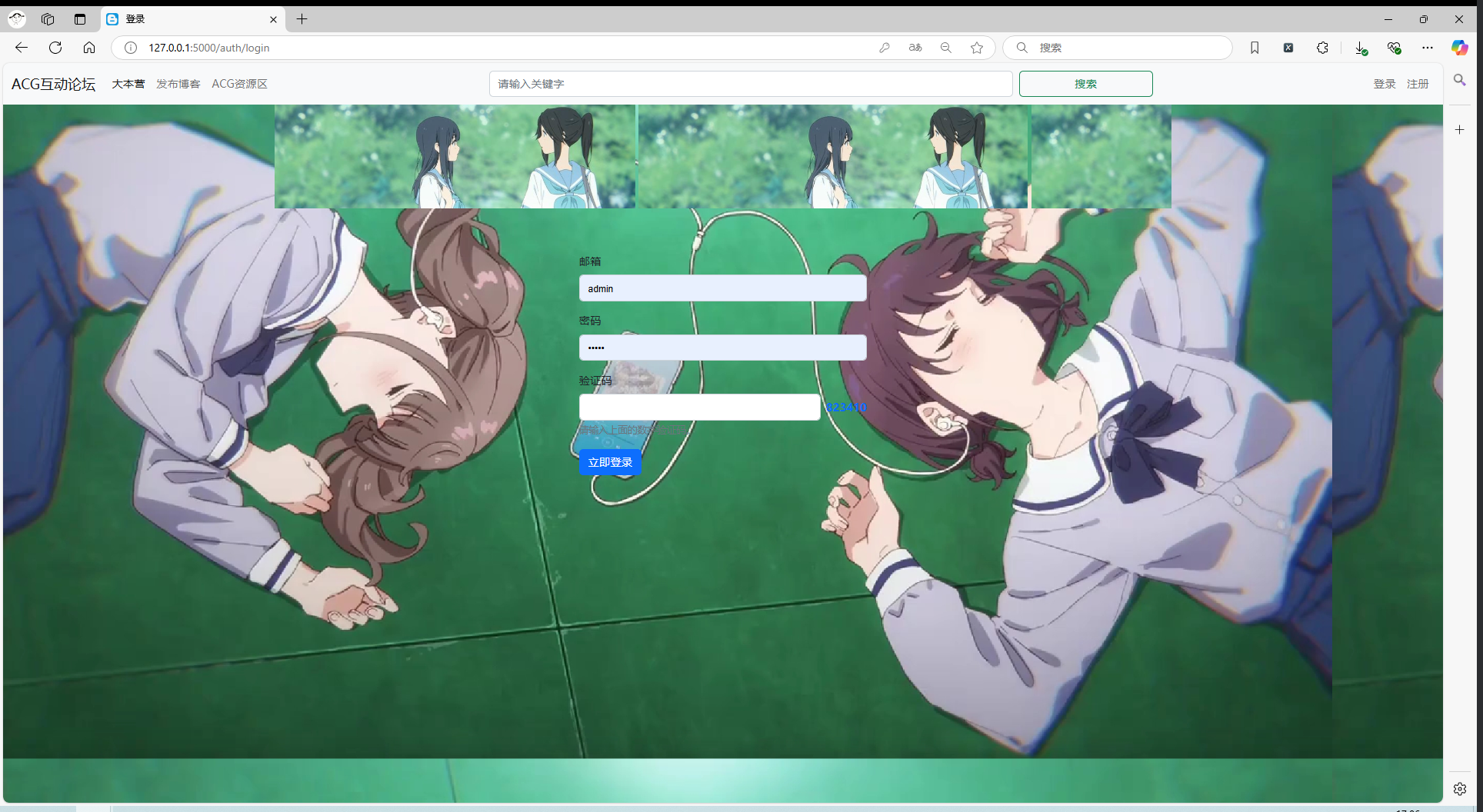Click the 验证码 input field
This screenshot has width=1483, height=812.
(x=699, y=407)
